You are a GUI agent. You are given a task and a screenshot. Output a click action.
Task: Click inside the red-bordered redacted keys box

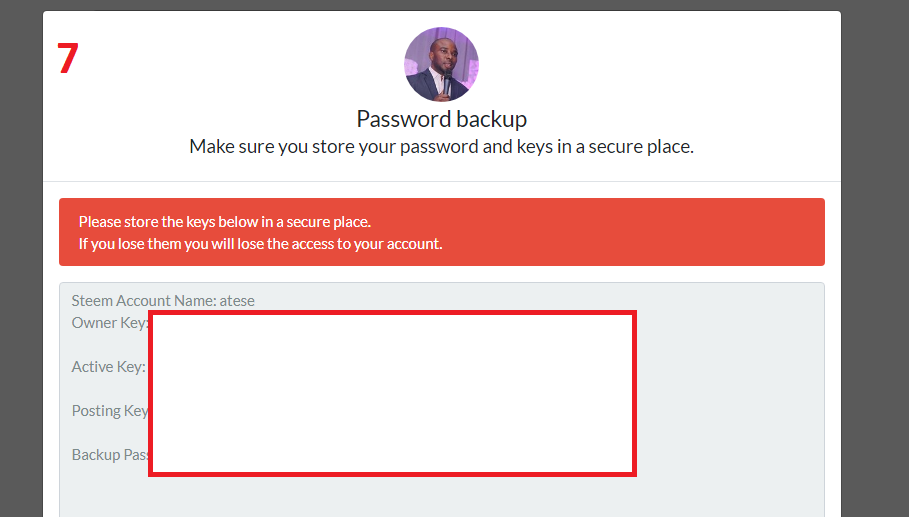pyautogui.click(x=392, y=394)
